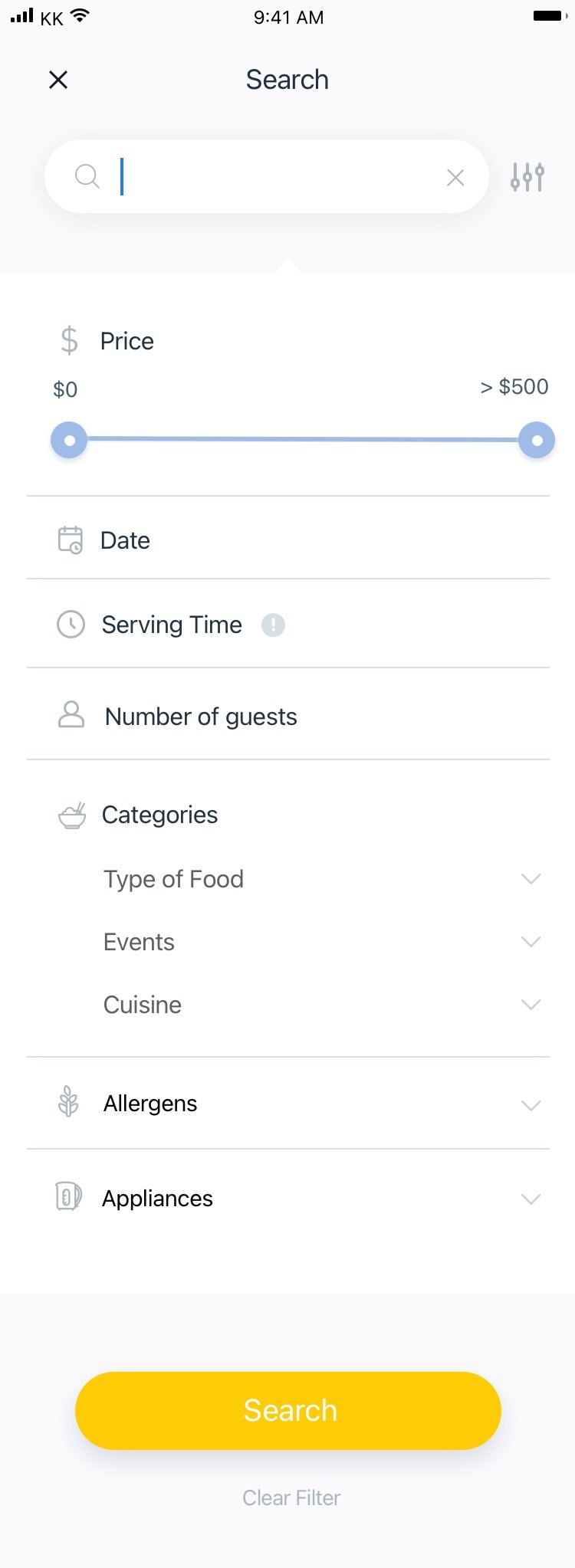Tap the magnifying glass search icon
The image size is (575, 1568).
pyautogui.click(x=87, y=176)
